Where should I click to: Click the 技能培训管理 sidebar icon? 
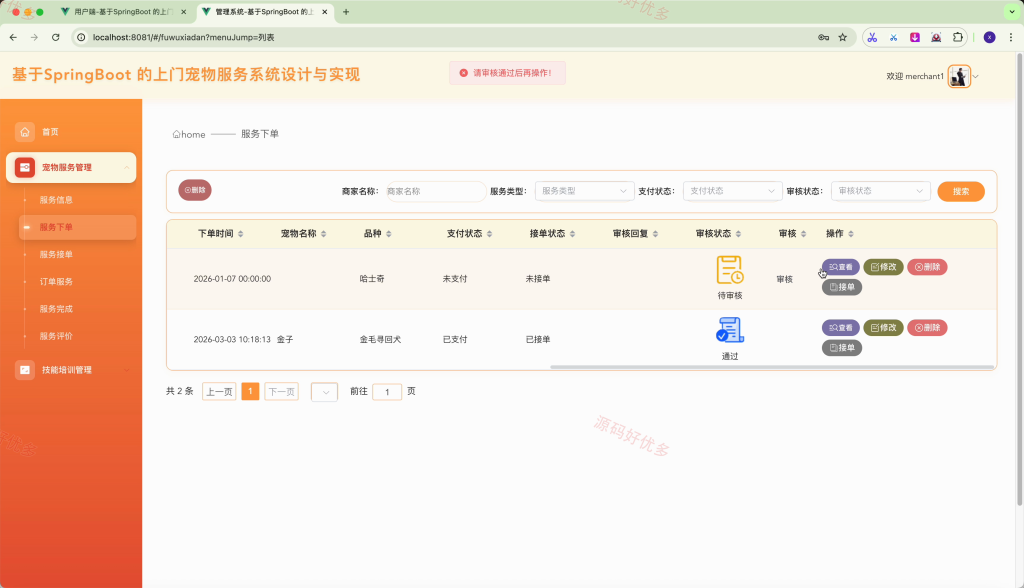coord(25,370)
